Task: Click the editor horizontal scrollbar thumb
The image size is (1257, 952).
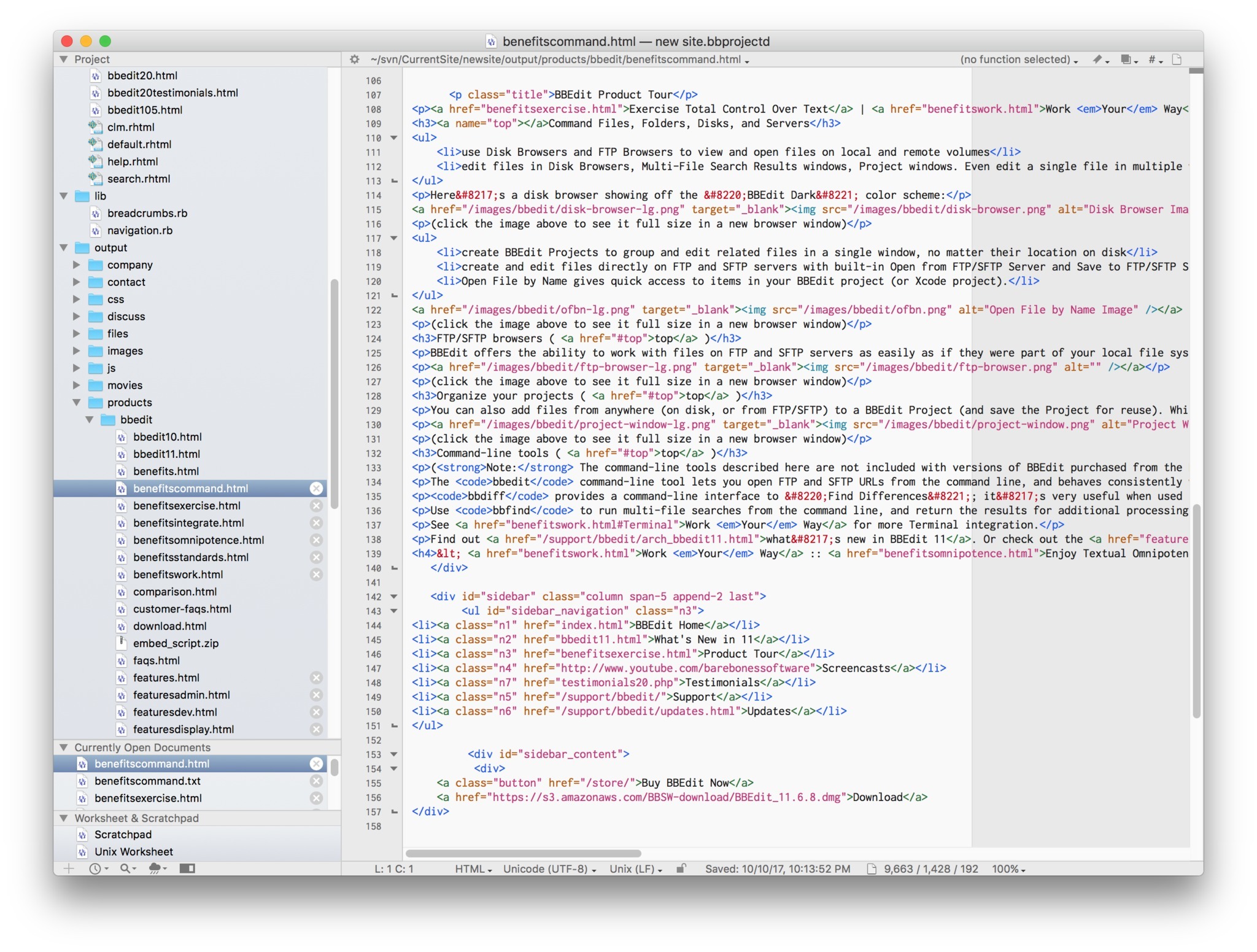Action: 523,853
